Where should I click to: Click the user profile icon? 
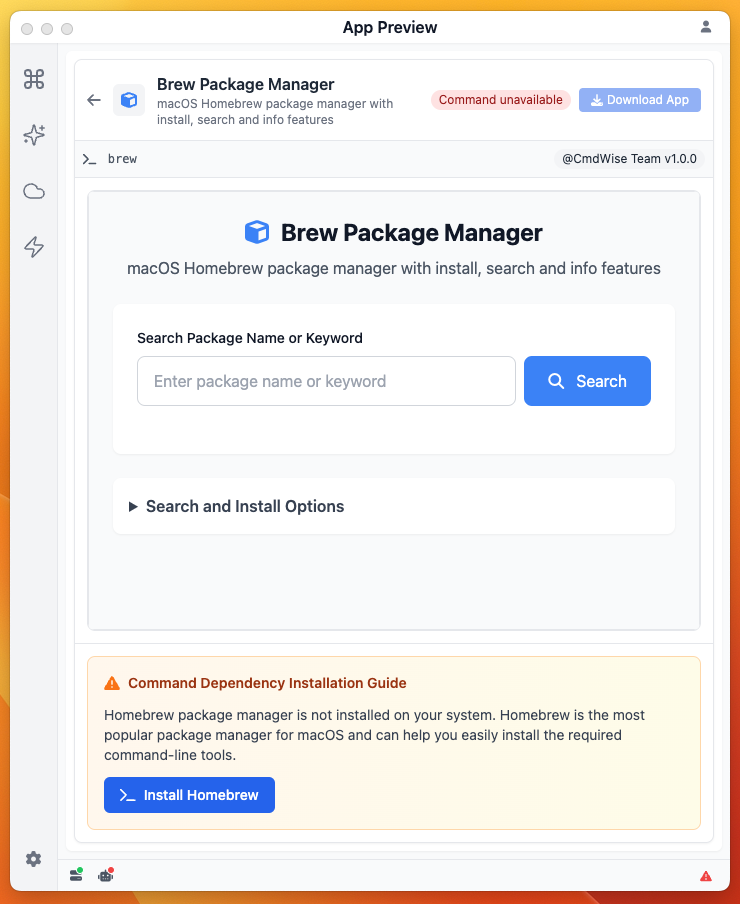[x=705, y=27]
